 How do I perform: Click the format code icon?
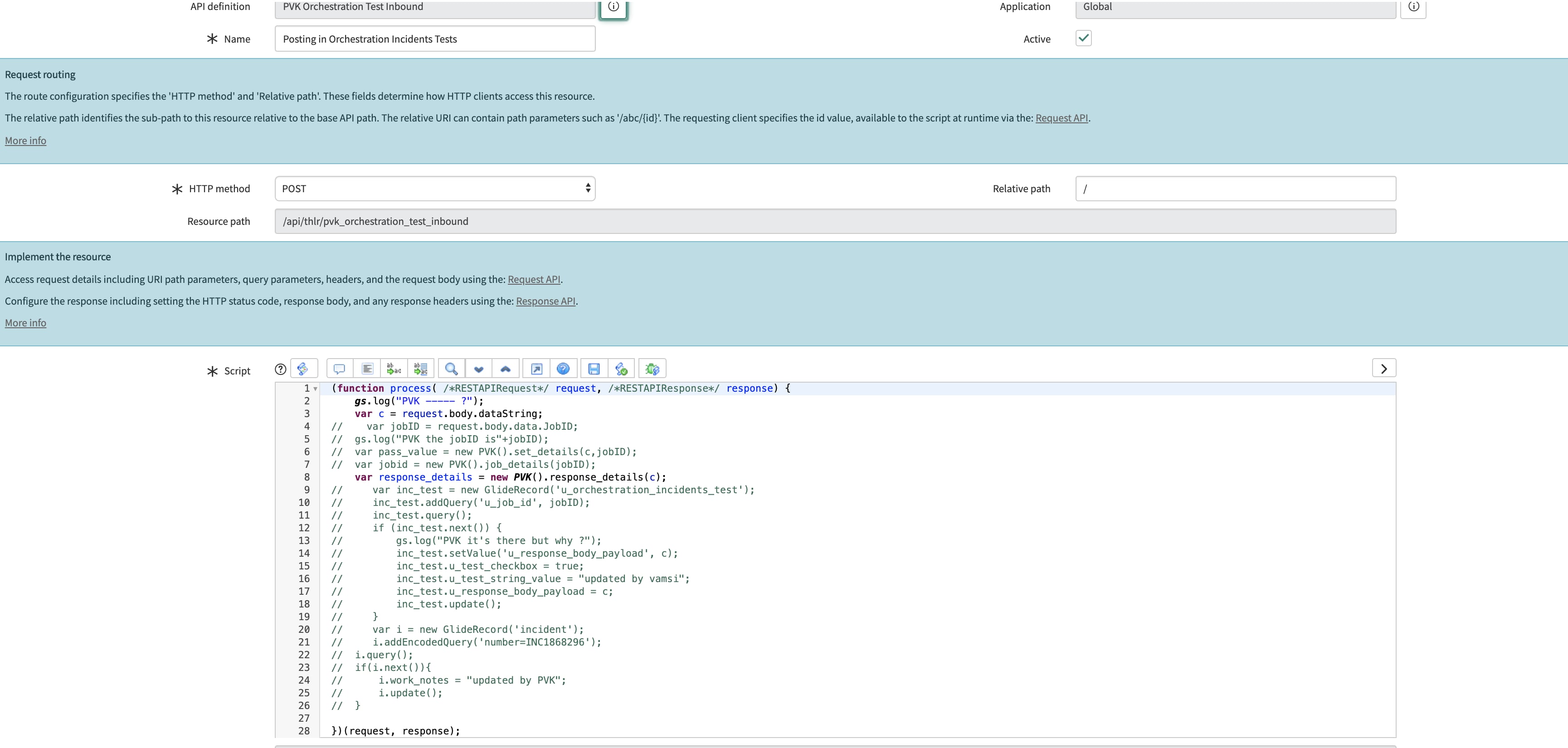point(367,369)
